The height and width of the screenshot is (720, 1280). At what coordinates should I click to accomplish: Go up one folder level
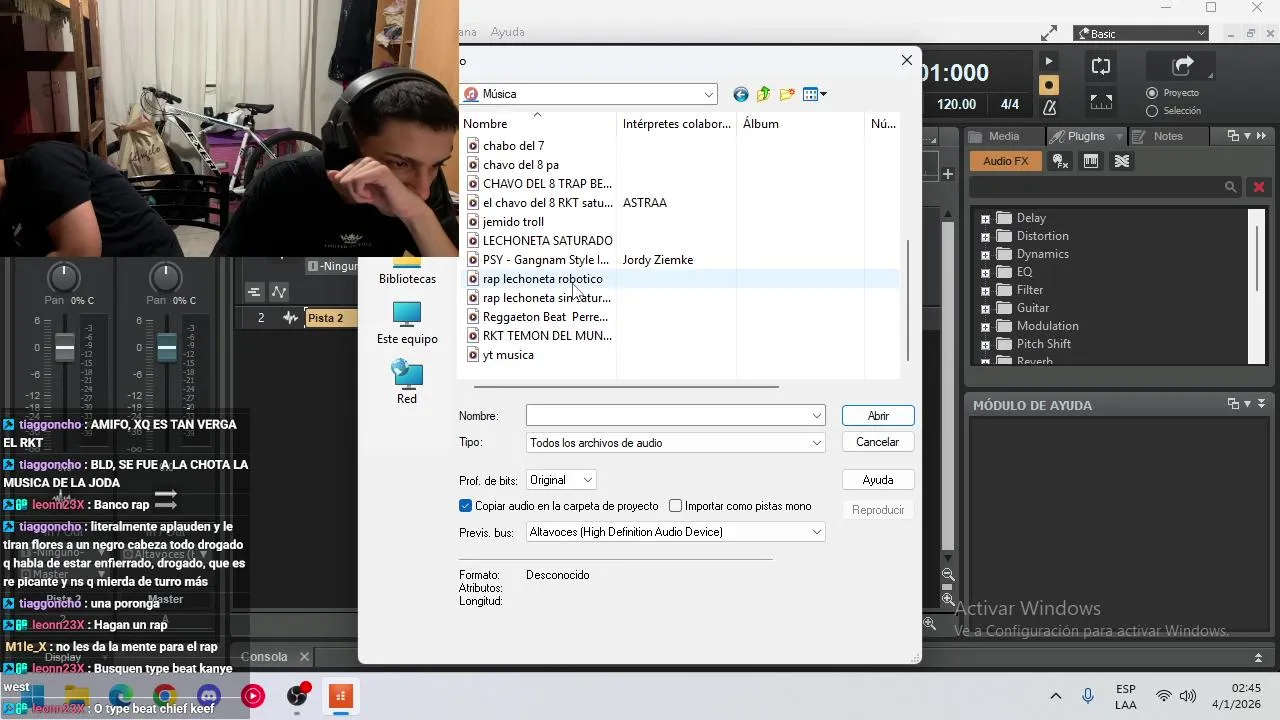click(x=764, y=94)
